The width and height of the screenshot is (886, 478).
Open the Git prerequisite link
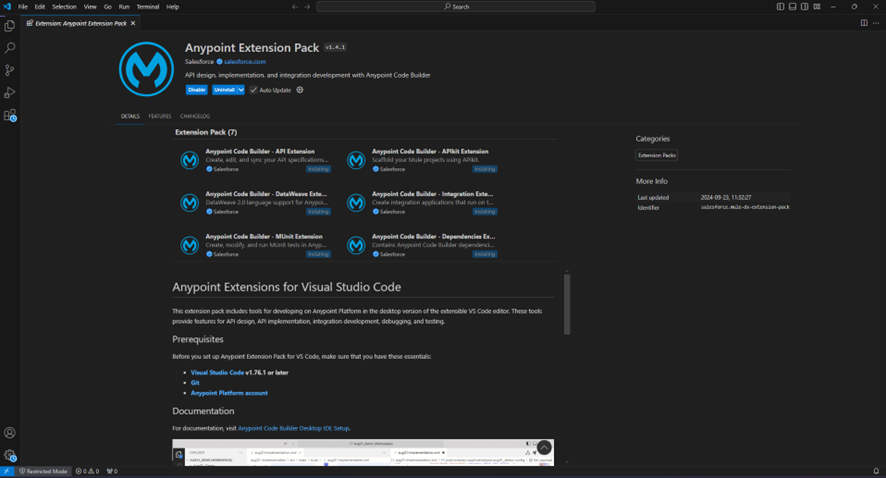pos(195,383)
